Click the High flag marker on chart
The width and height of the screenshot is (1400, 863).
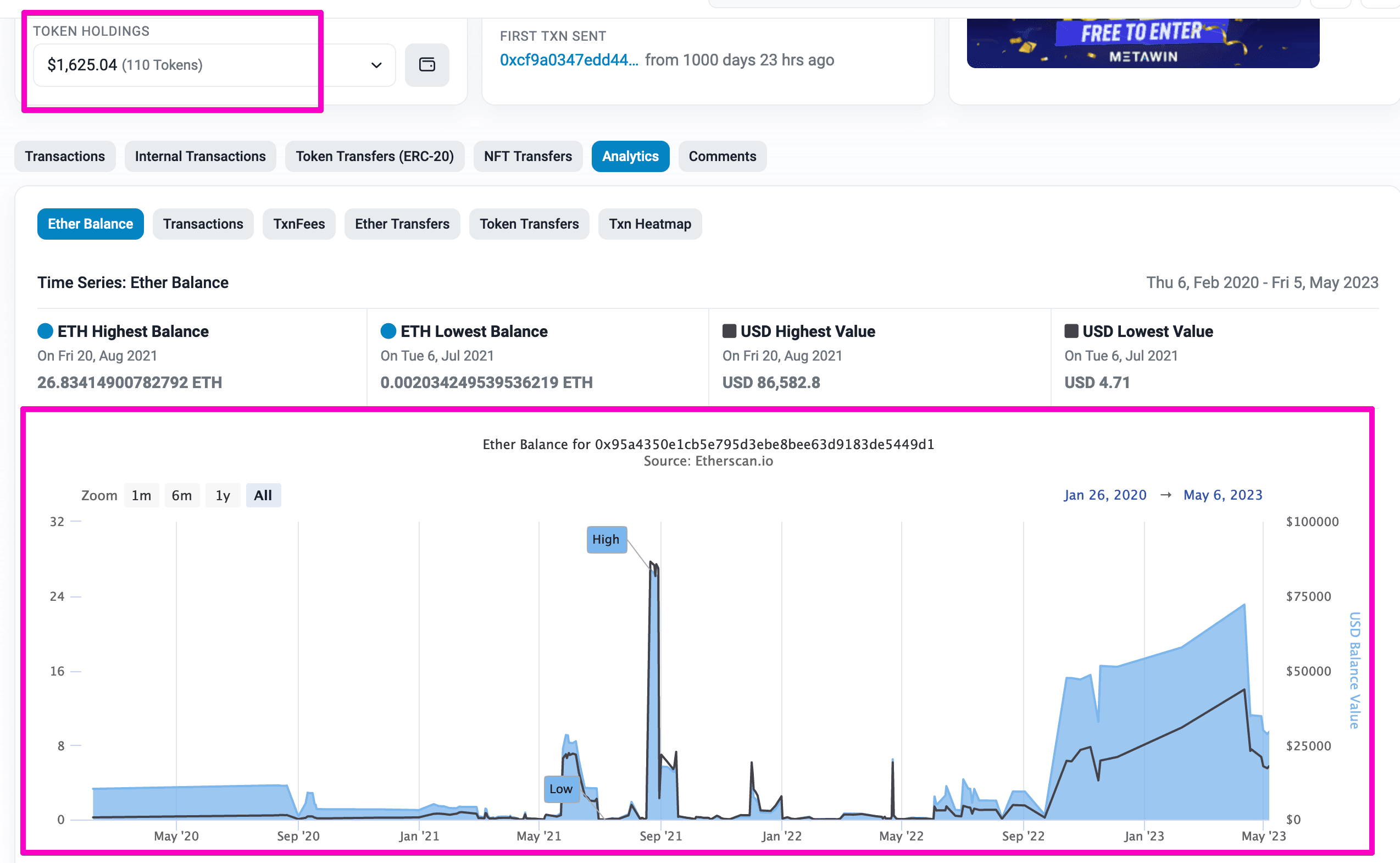[x=607, y=539]
